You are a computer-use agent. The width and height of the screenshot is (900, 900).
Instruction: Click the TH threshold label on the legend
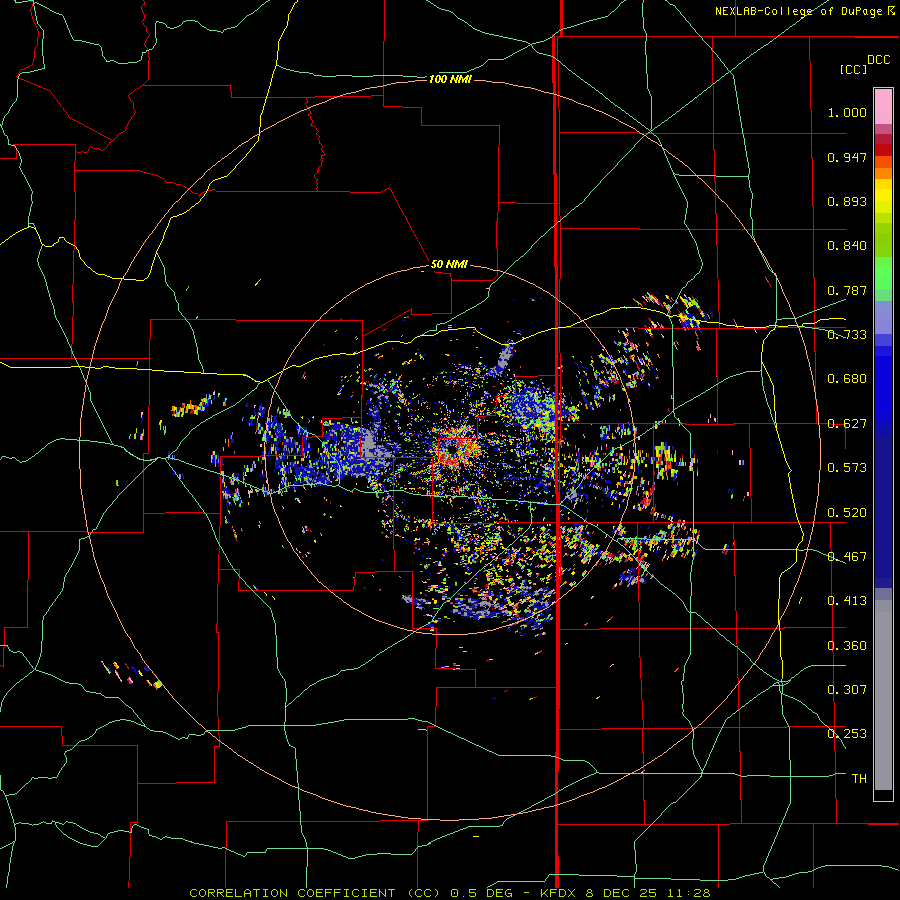tap(859, 778)
